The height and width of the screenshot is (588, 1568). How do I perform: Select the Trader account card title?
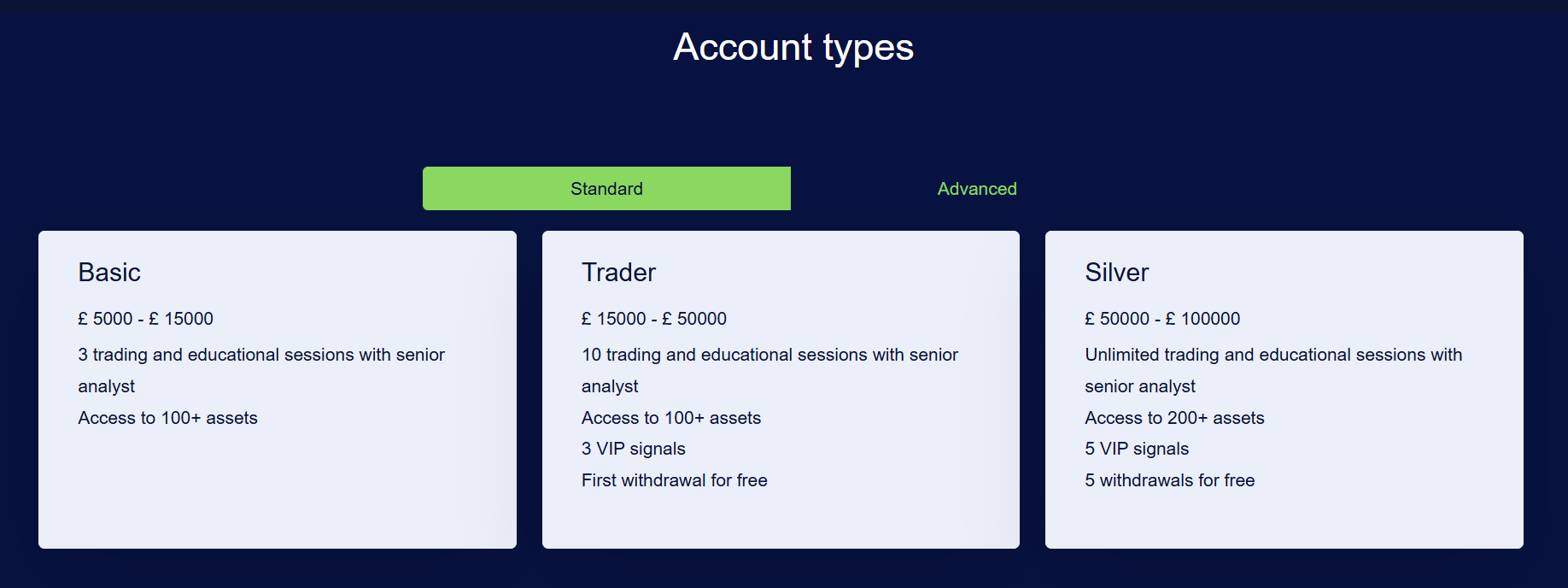618,272
